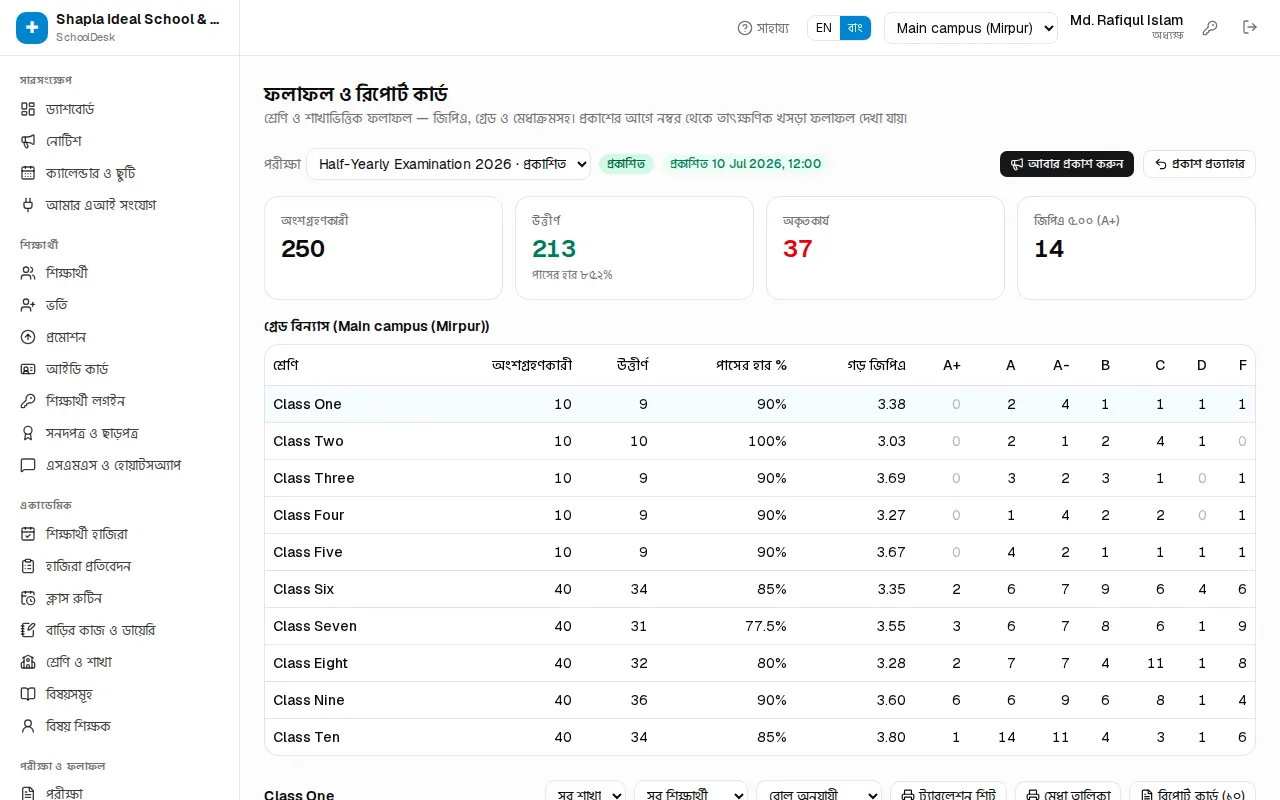Screen dimensions: 1280x800
Task: Open the প্রমোশন up-arrow icon
Action: coord(28,337)
